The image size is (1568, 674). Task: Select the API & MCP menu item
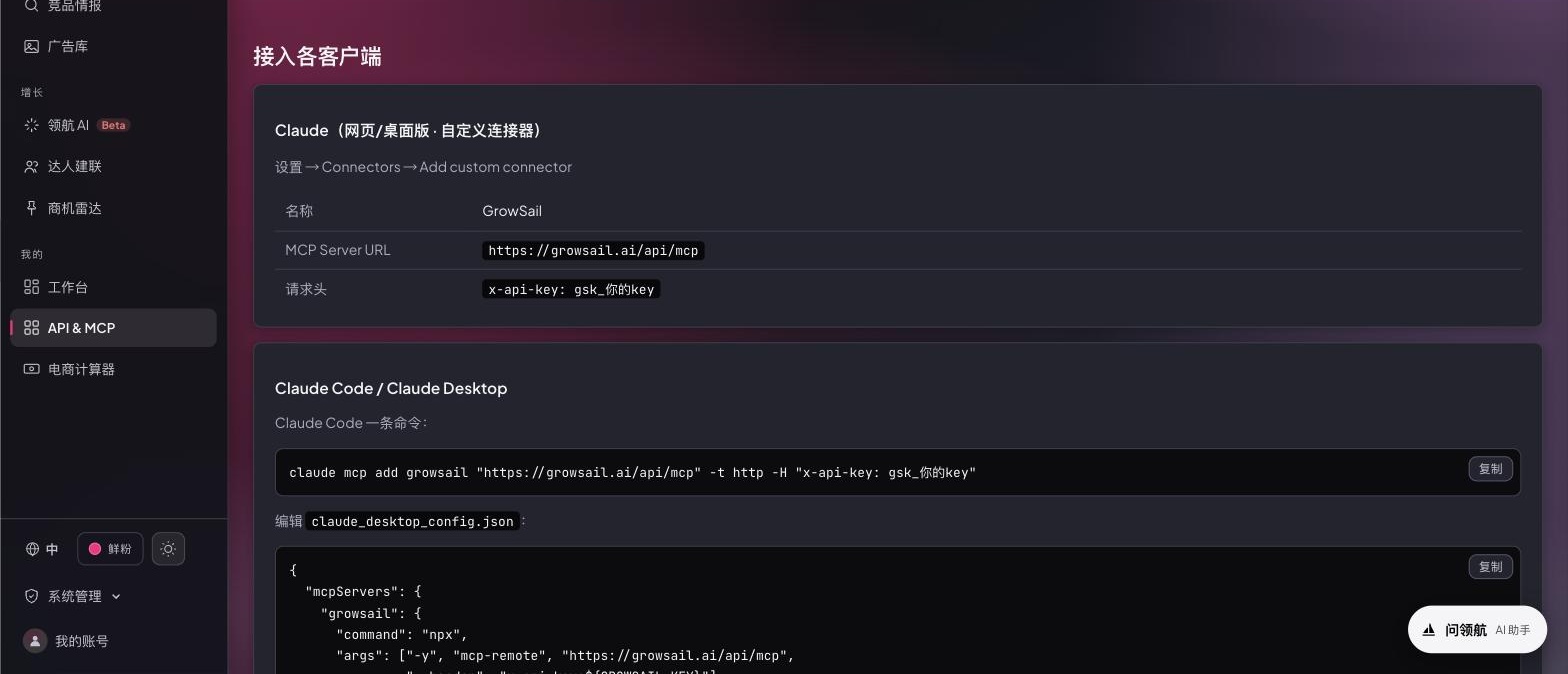coord(113,328)
